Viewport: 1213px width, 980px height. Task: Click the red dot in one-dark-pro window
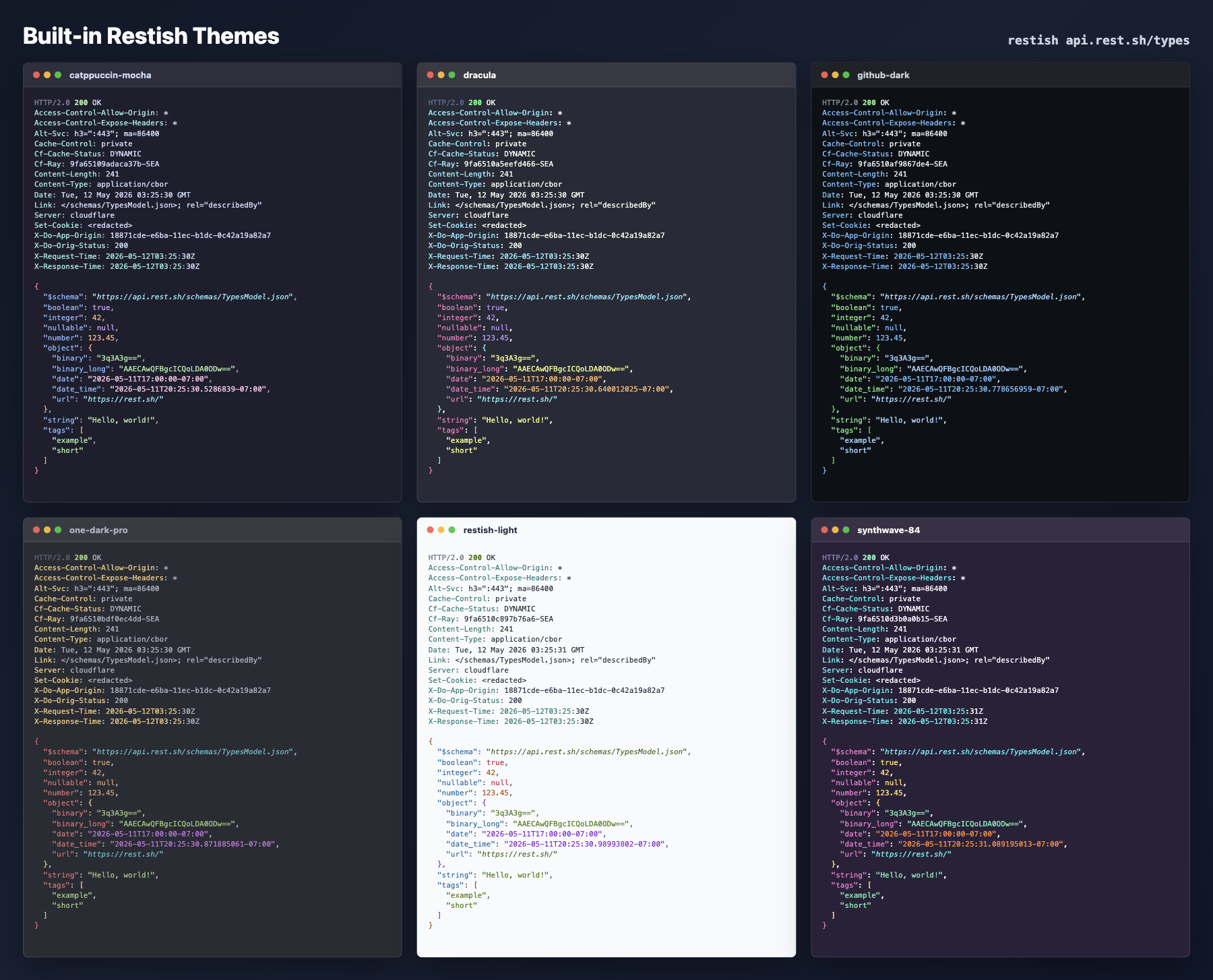click(x=36, y=530)
